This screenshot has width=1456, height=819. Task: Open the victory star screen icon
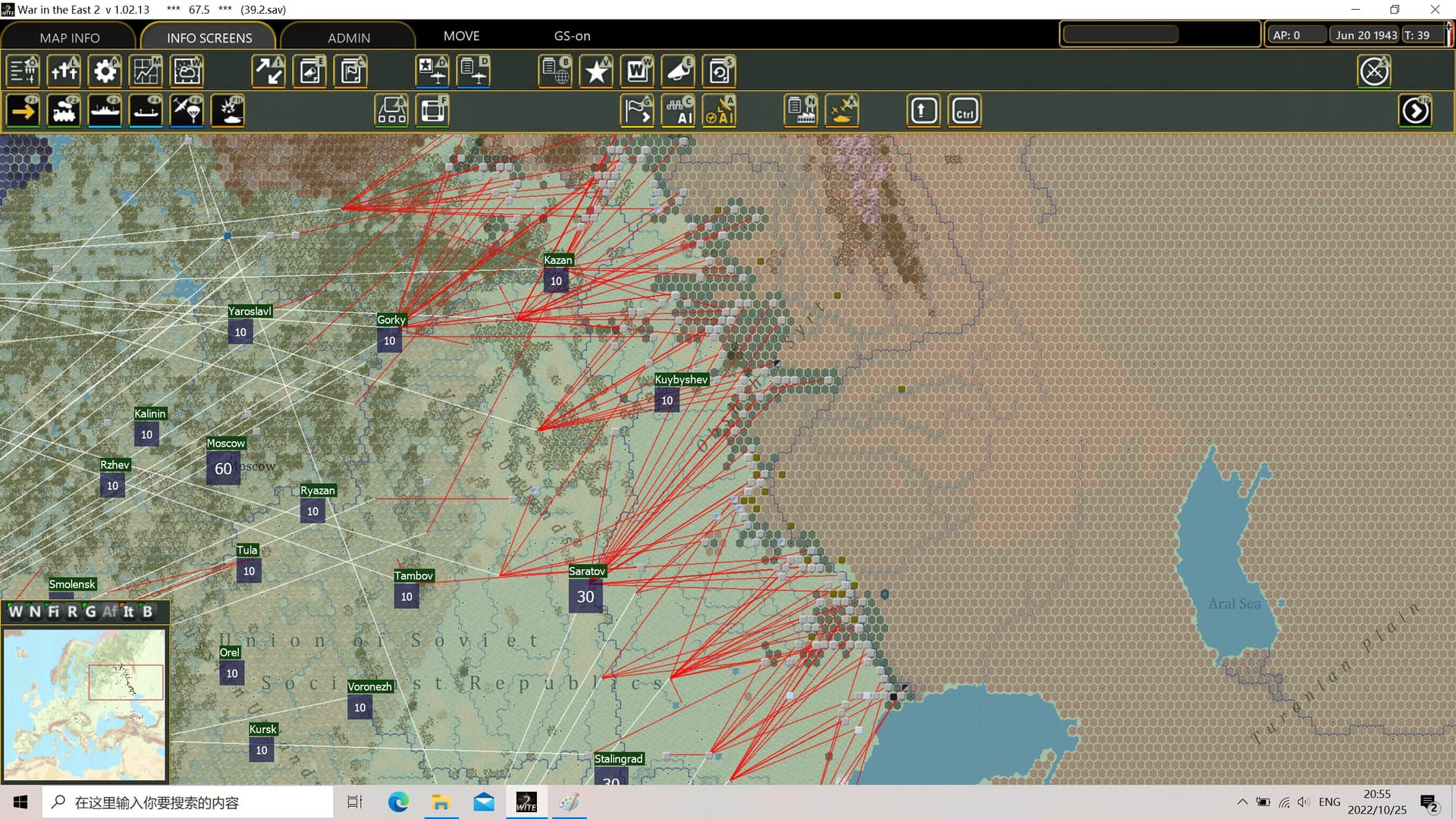point(597,71)
